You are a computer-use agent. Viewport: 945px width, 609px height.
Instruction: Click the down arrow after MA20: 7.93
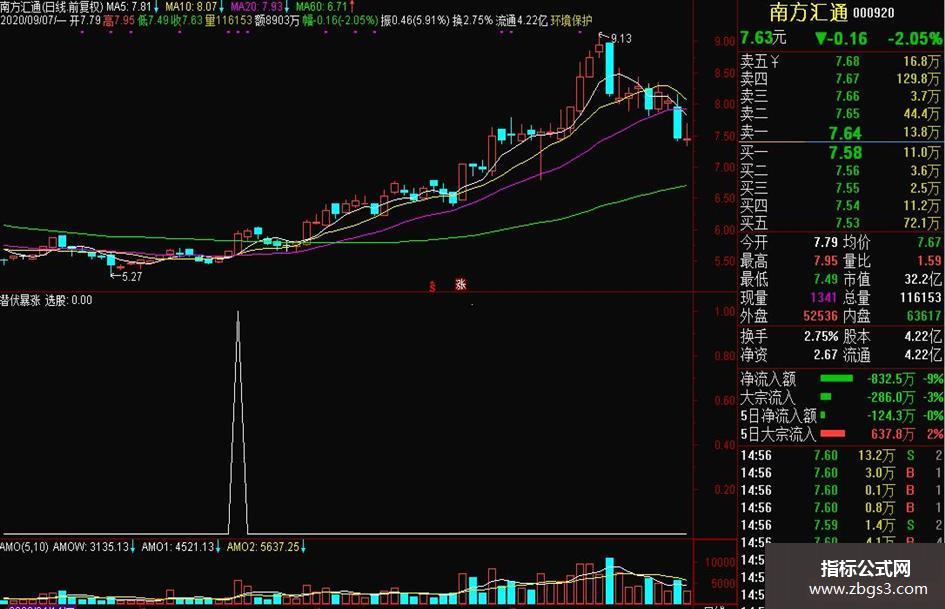(x=287, y=7)
